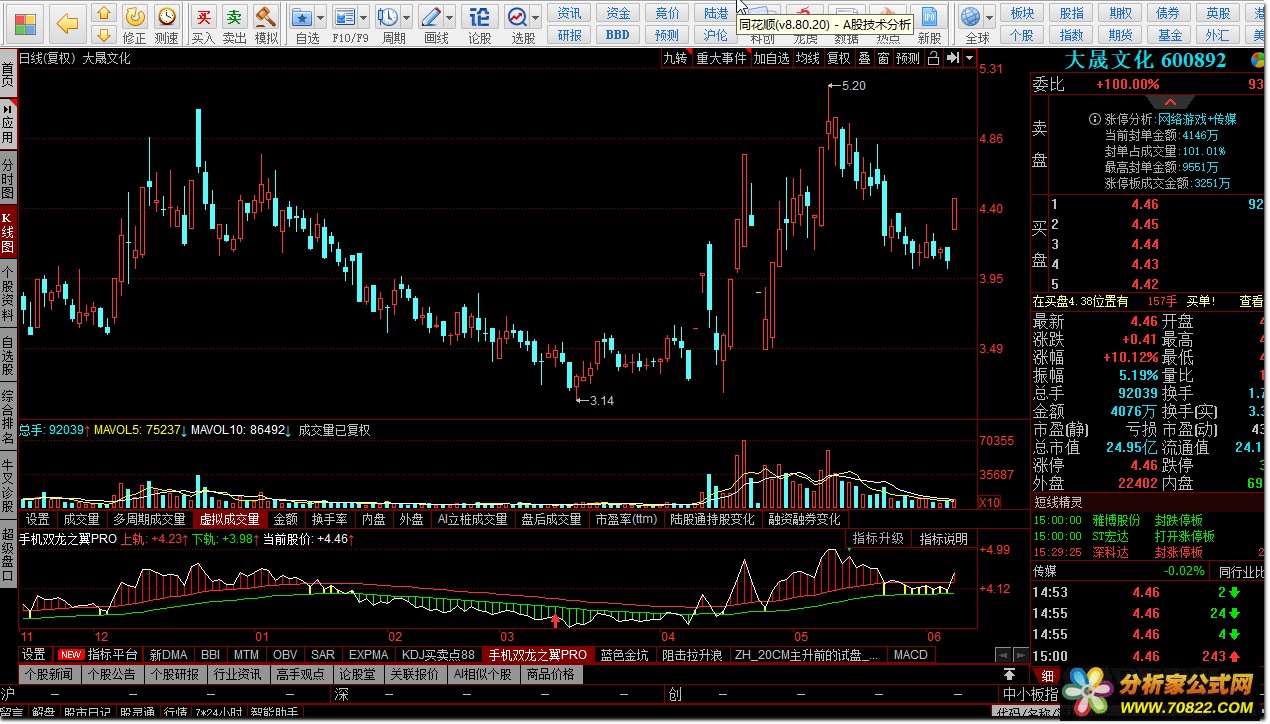Screen dimensions: 1270x724
Task: Click the 指标说明 button
Action: pyautogui.click(x=944, y=539)
